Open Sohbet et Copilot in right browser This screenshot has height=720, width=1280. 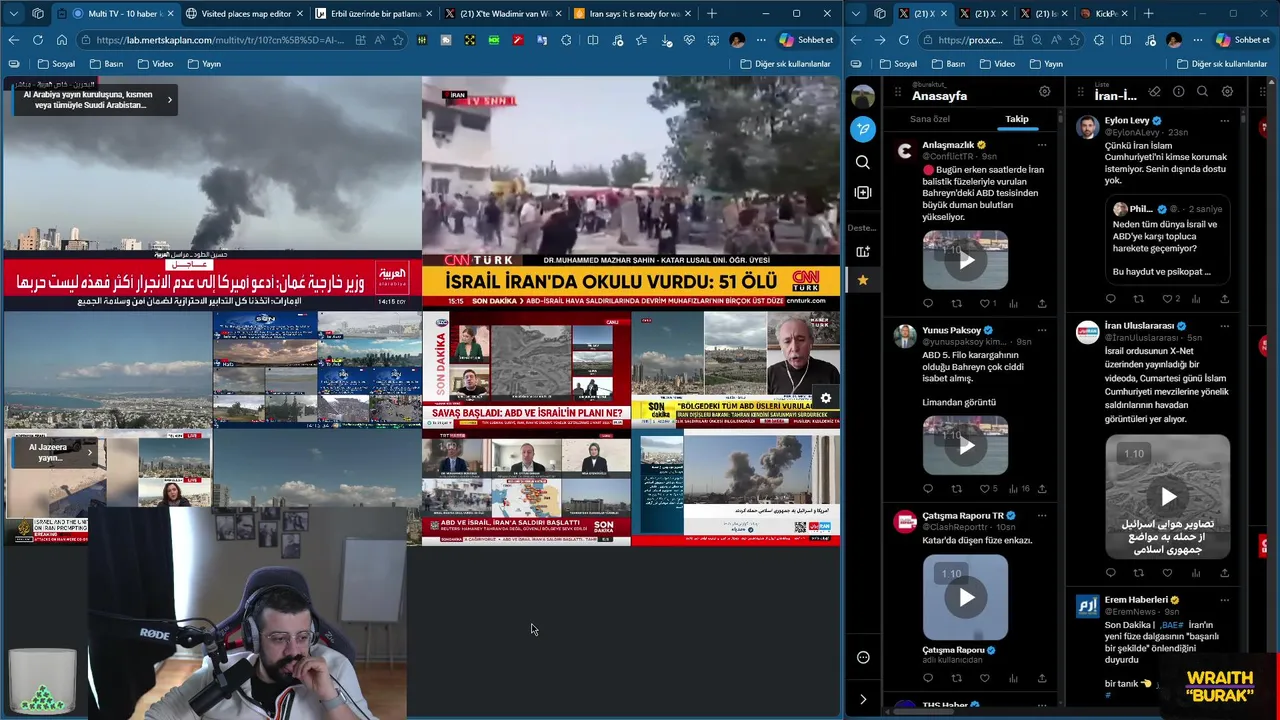point(1243,40)
